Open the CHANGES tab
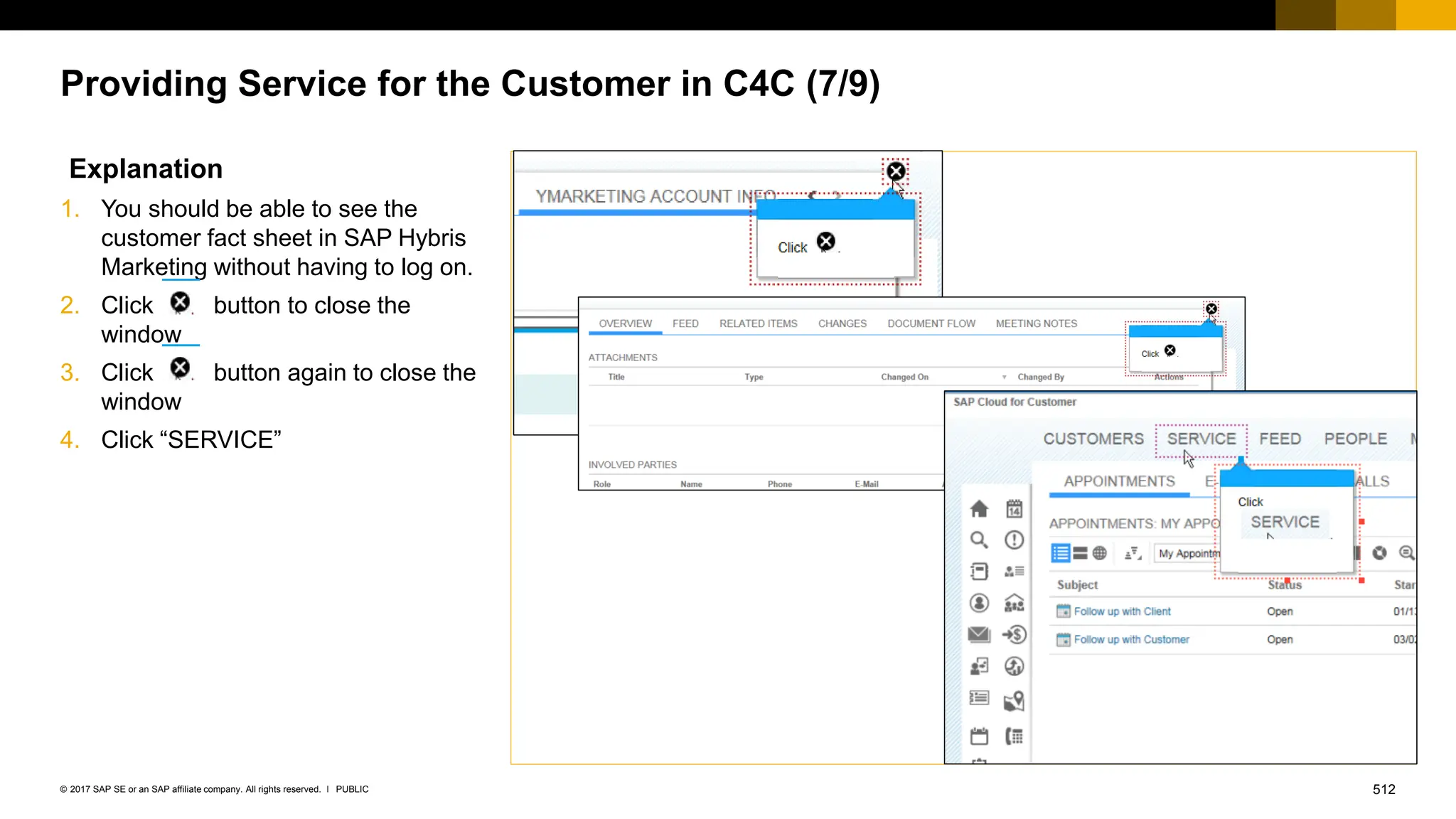Screen dimensions: 1456x819 pyautogui.click(x=842, y=323)
